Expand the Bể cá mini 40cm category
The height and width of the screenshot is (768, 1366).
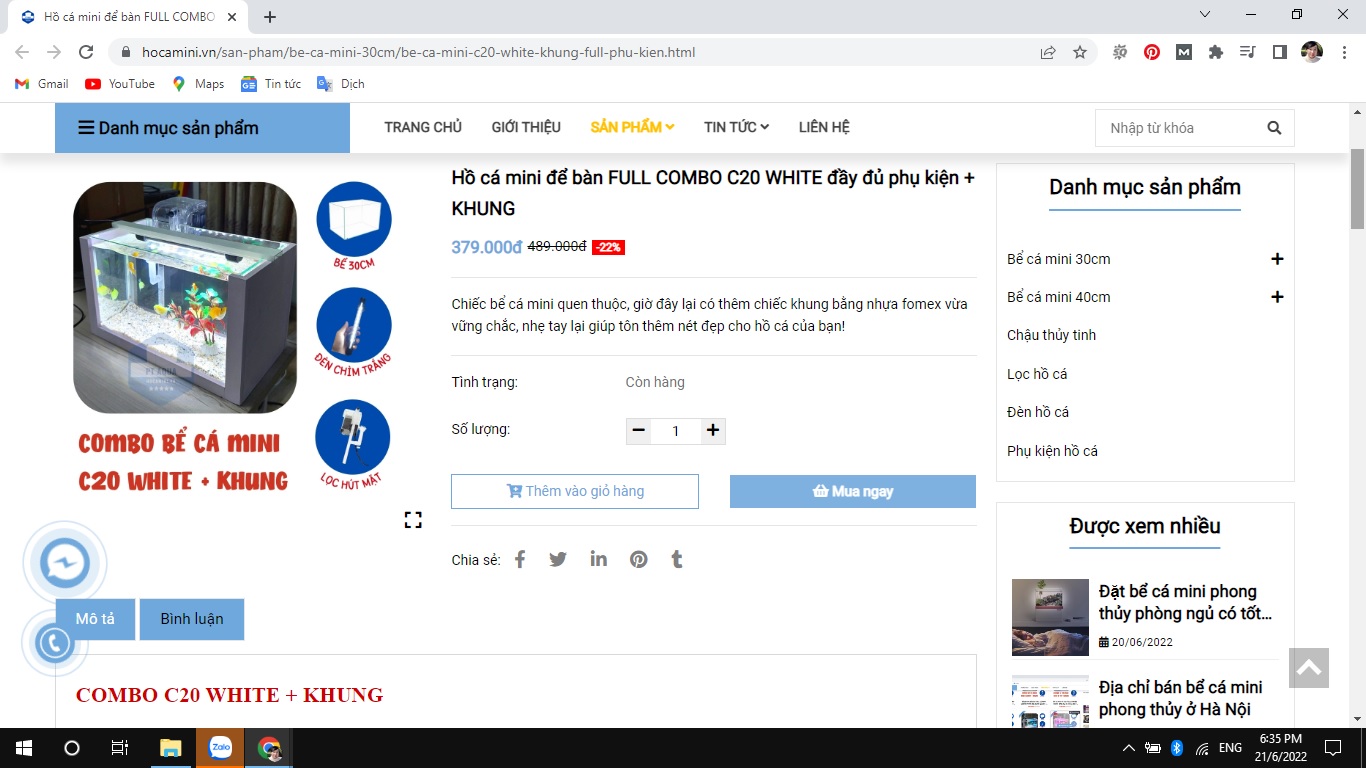(x=1276, y=297)
